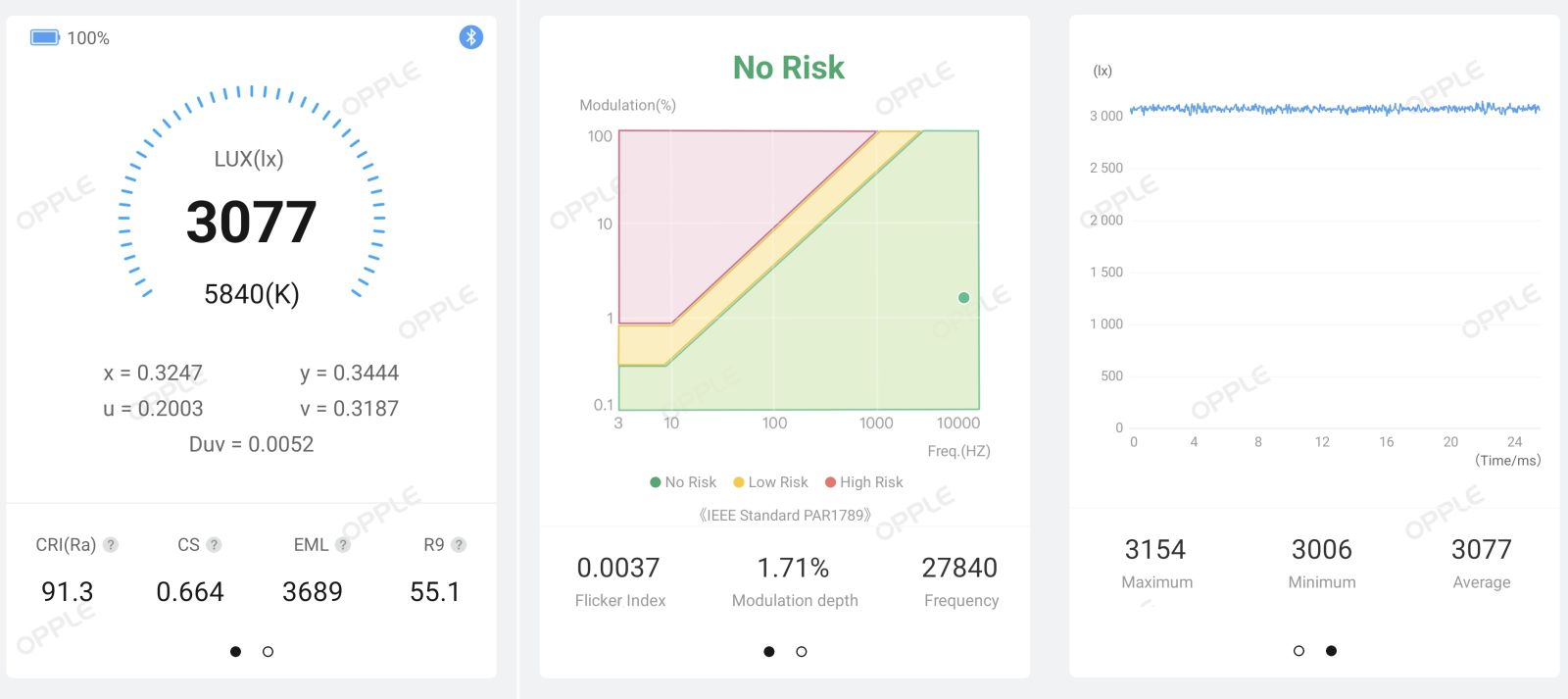Screen dimensions: 1568x699
Task: Tap the 3077 LUX reading
Action: (252, 223)
